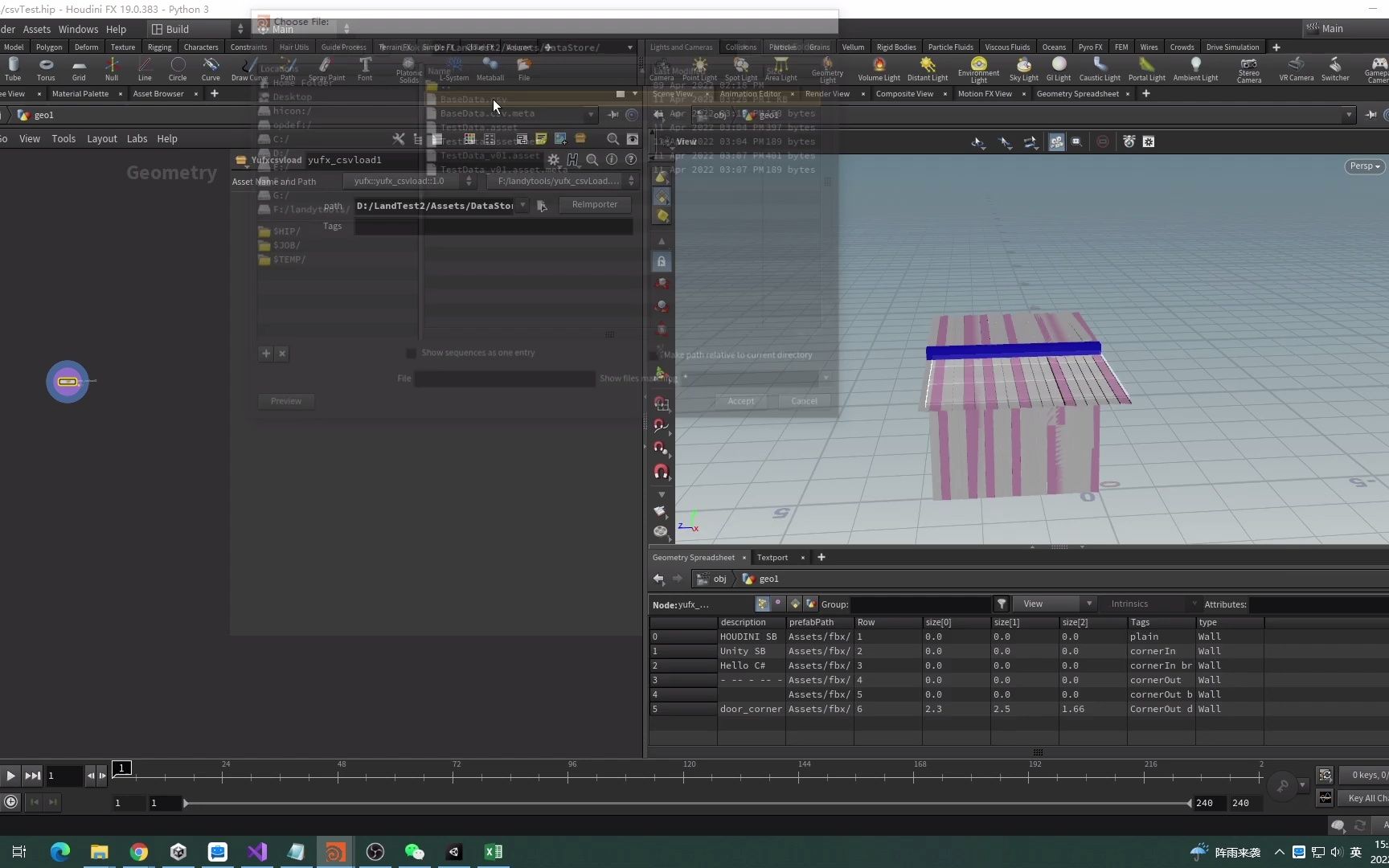
Task: Toggle the points attribute class button
Action: pyautogui.click(x=762, y=604)
